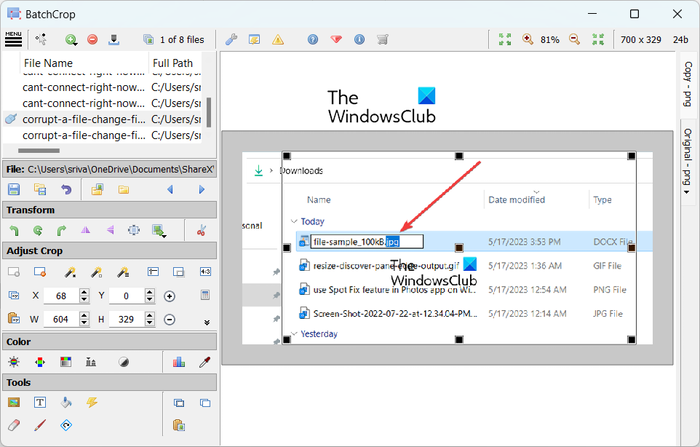
Task: Click the zoom in magnifier icon
Action: (528, 39)
